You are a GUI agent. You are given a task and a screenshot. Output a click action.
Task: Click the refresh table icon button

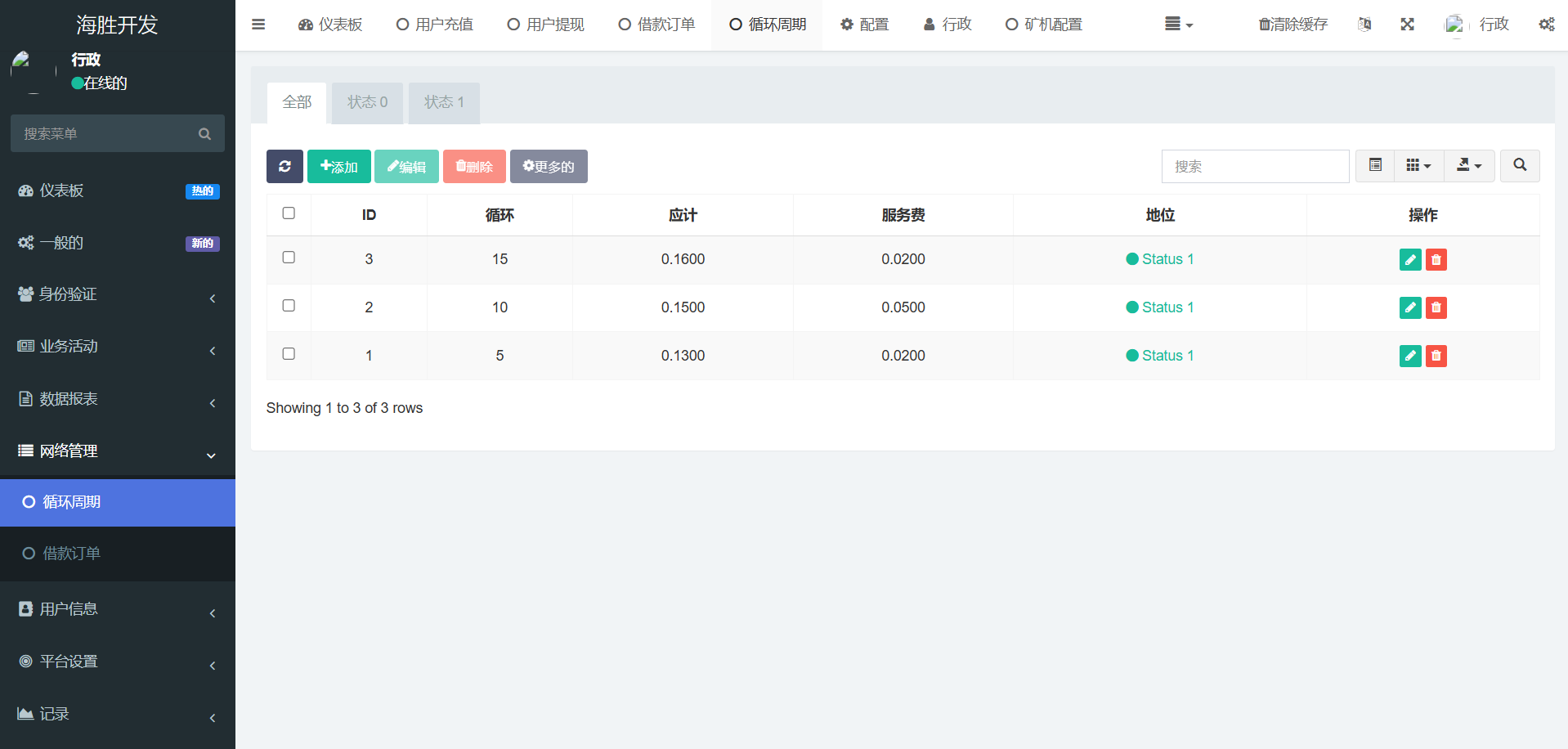pyautogui.click(x=284, y=166)
